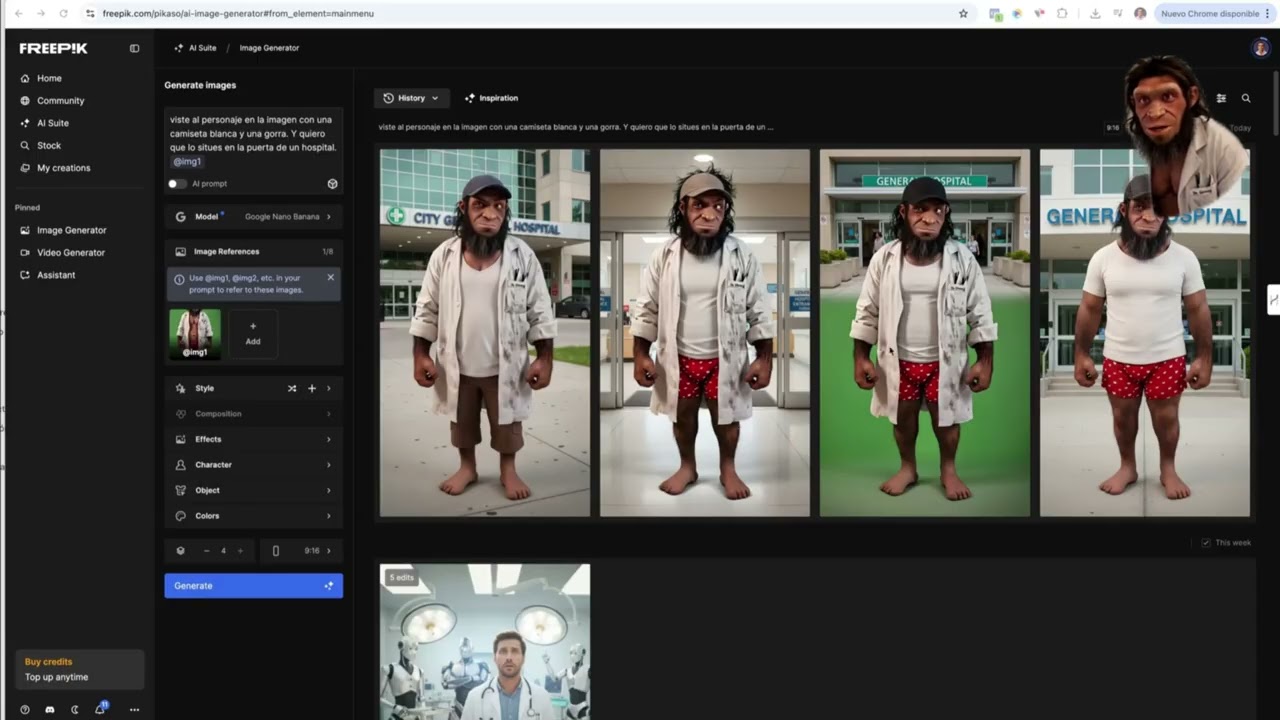This screenshot has height=720, width=1280.
Task: Expand the Colors section
Action: point(253,516)
